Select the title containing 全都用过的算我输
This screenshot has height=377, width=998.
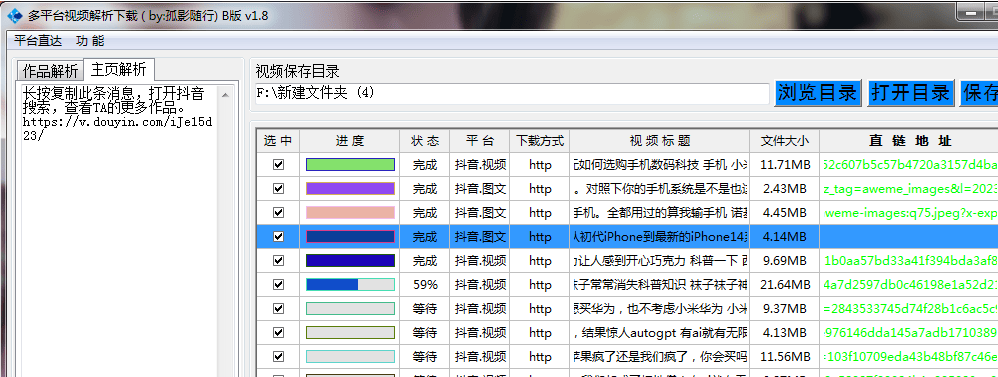pyautogui.click(x=660, y=213)
